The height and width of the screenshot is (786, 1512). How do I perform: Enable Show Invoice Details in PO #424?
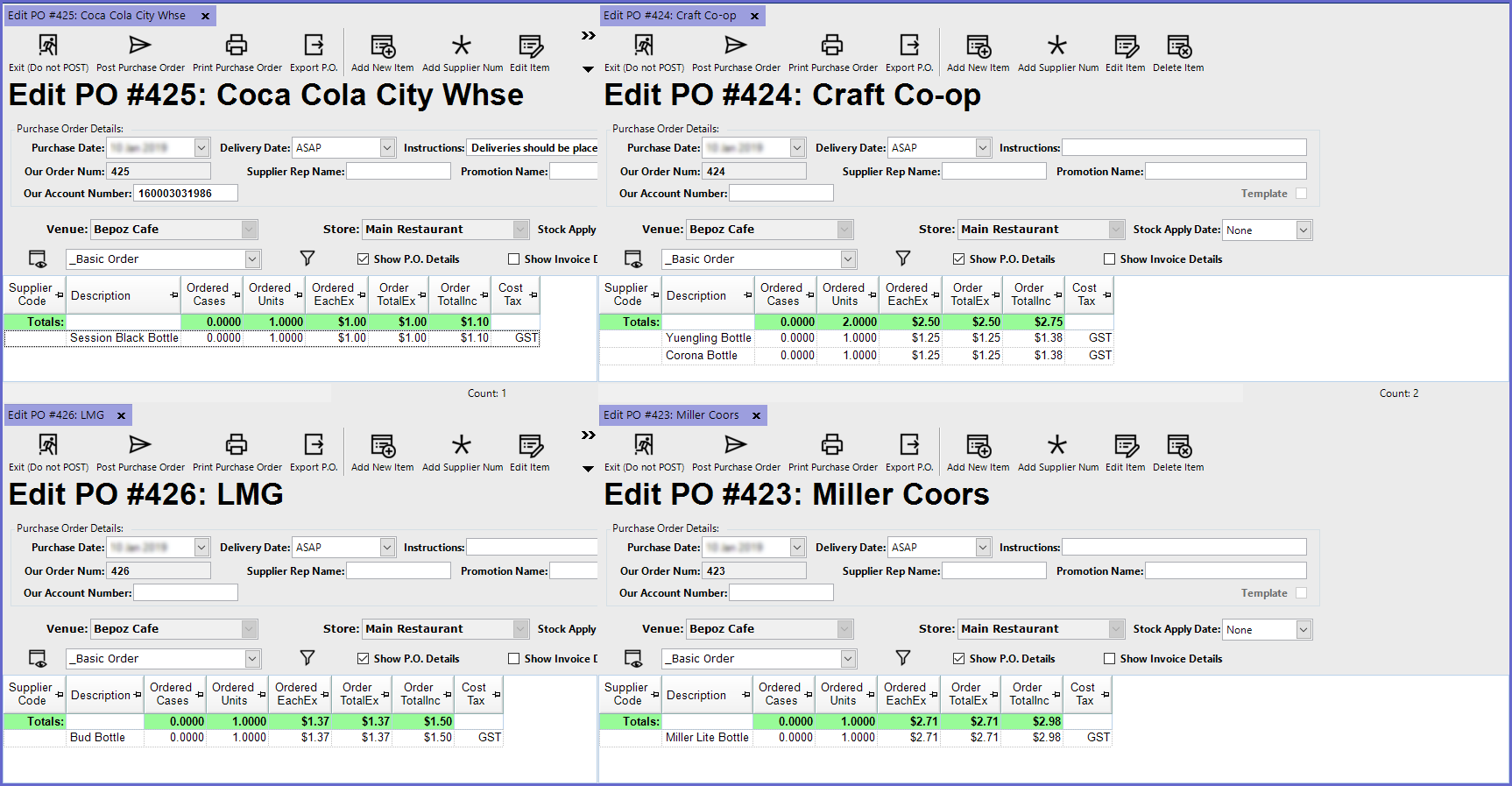pos(1109,259)
